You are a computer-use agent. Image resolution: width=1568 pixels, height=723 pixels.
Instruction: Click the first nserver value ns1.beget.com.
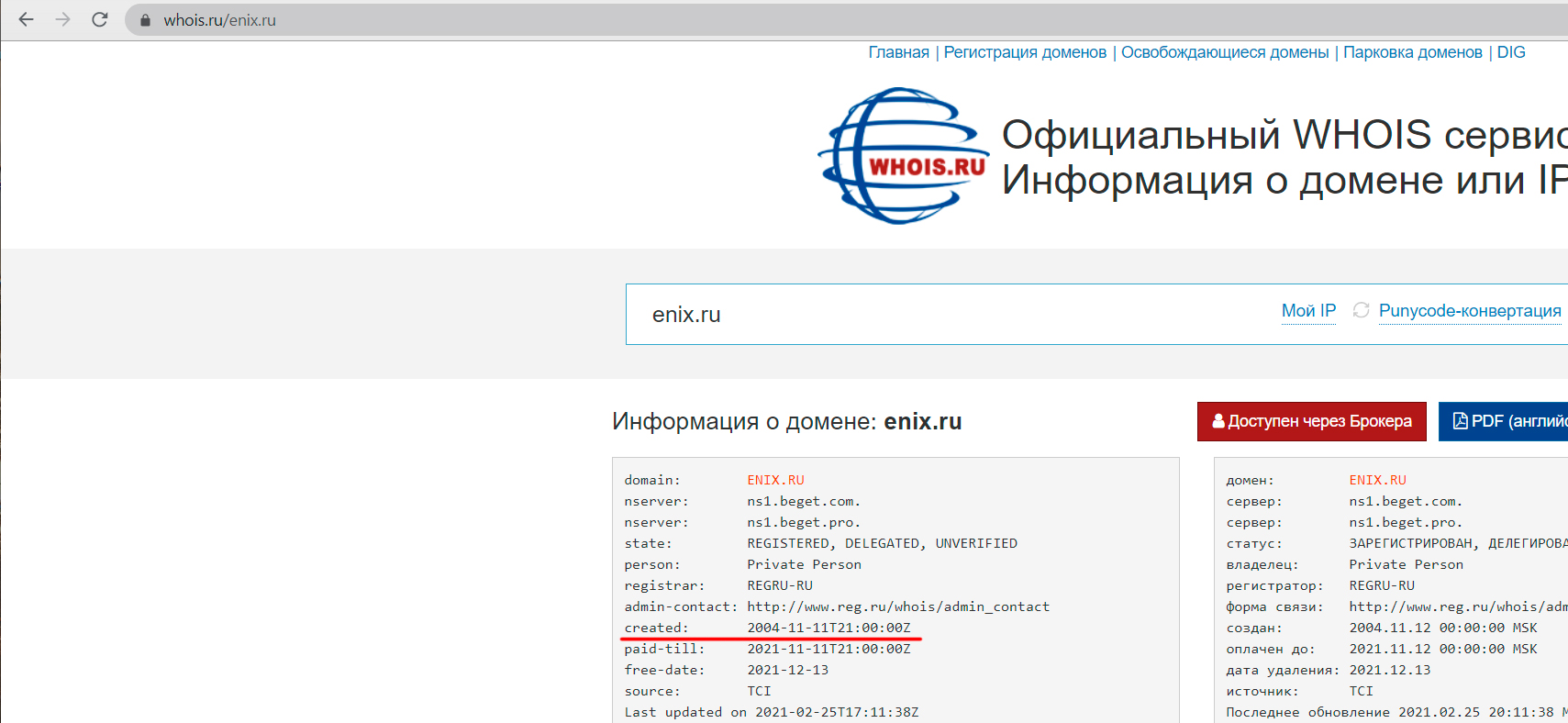pos(804,501)
